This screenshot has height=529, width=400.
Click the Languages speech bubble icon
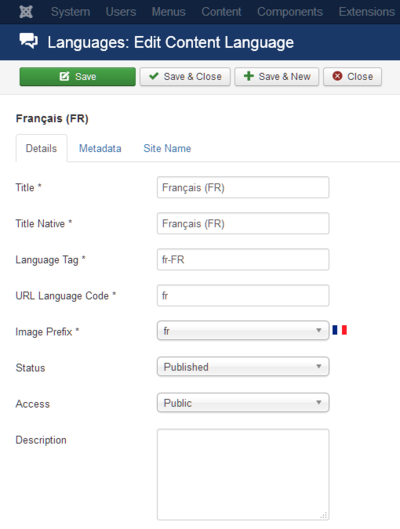click(x=28, y=41)
